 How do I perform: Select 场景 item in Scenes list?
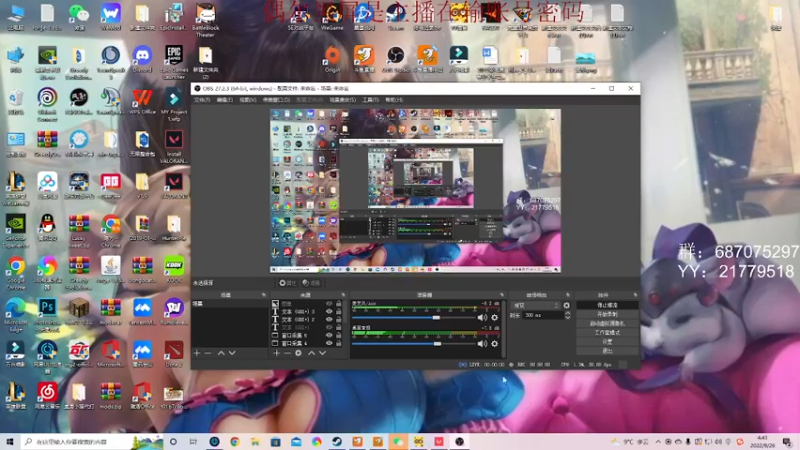pyautogui.click(x=229, y=304)
